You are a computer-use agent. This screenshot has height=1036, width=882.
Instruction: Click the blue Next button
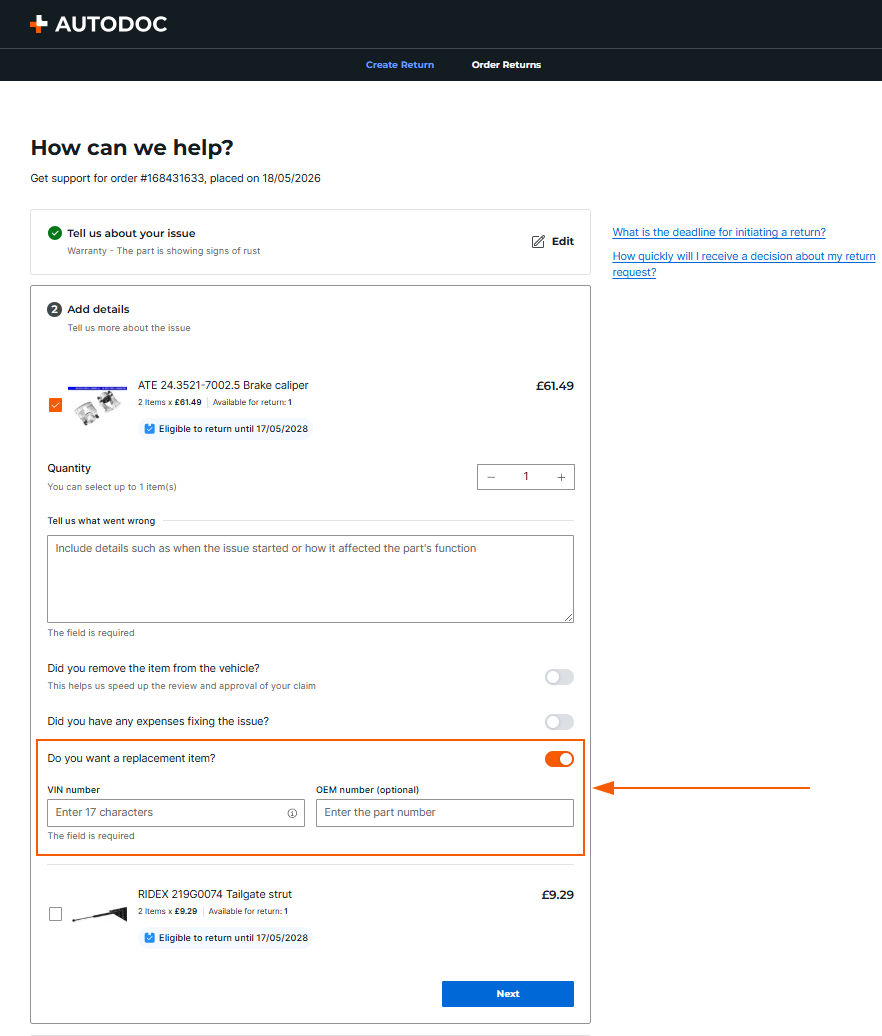click(507, 994)
